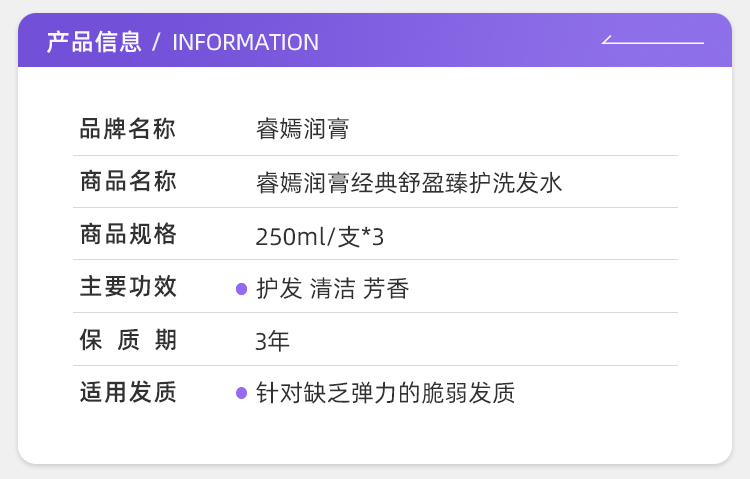The width and height of the screenshot is (750, 479).
Task: Click the 保质期 label
Action: (x=128, y=340)
